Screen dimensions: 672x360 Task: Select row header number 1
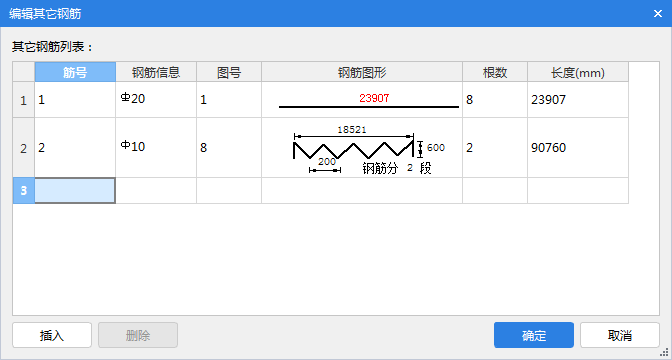(x=24, y=100)
